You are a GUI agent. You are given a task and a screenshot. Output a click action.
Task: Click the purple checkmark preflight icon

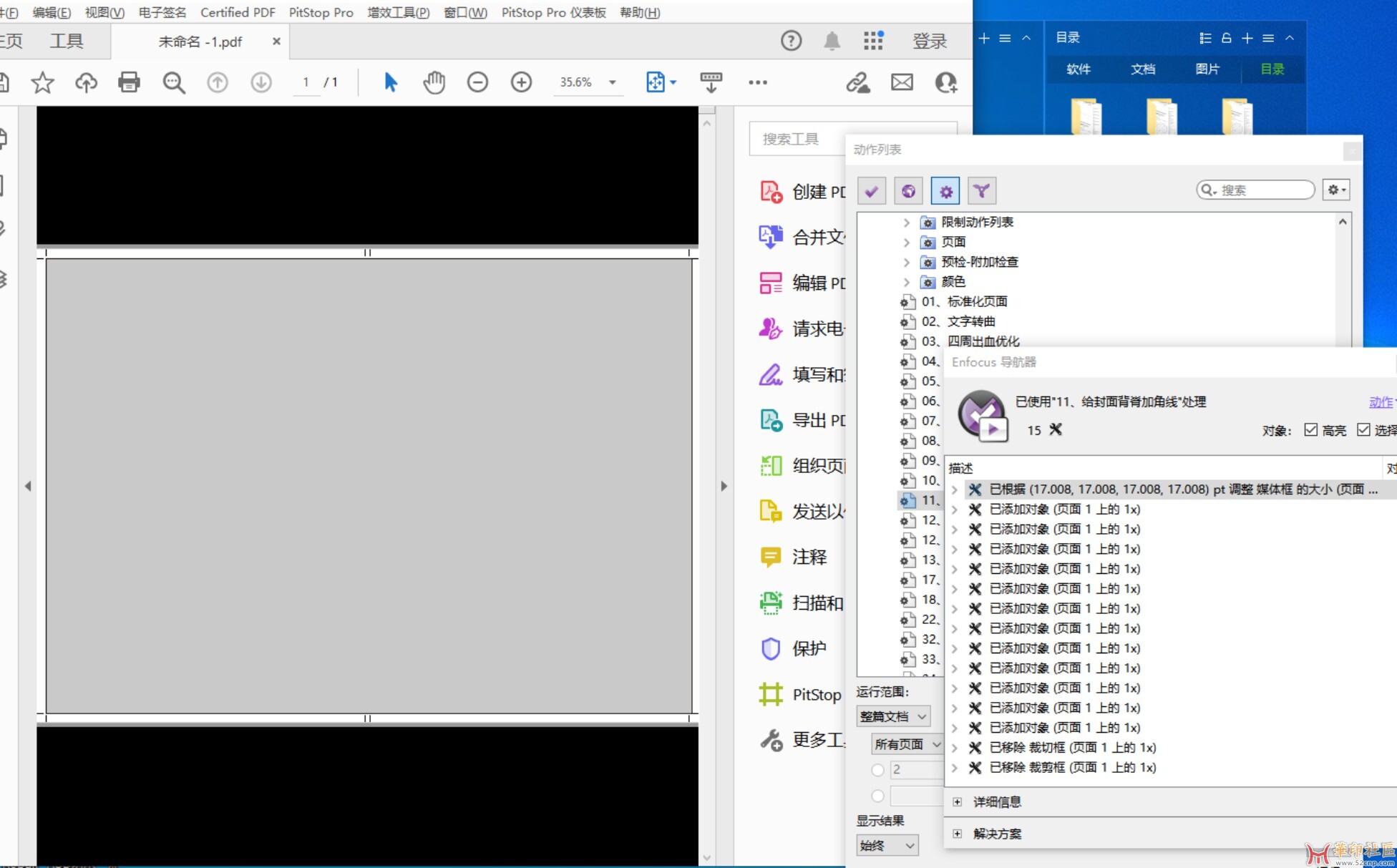tap(871, 191)
